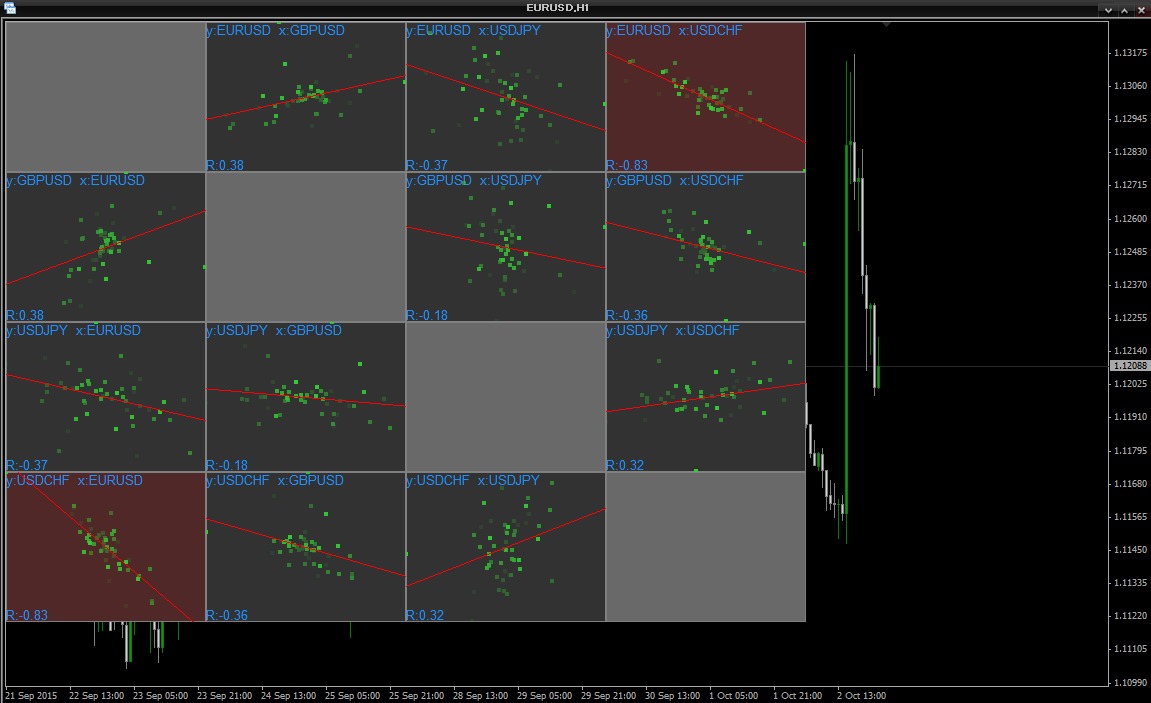Open the red y:USDCHF x:EURUSD panel

coord(105,547)
